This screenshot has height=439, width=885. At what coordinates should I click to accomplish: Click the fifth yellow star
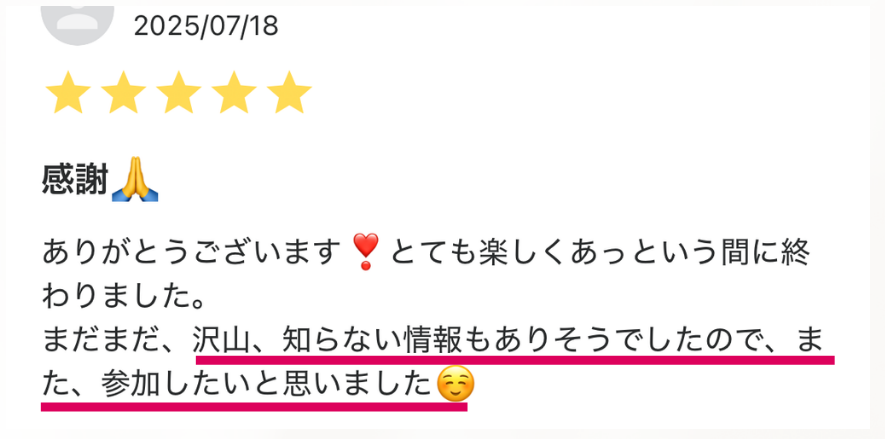coord(289,93)
